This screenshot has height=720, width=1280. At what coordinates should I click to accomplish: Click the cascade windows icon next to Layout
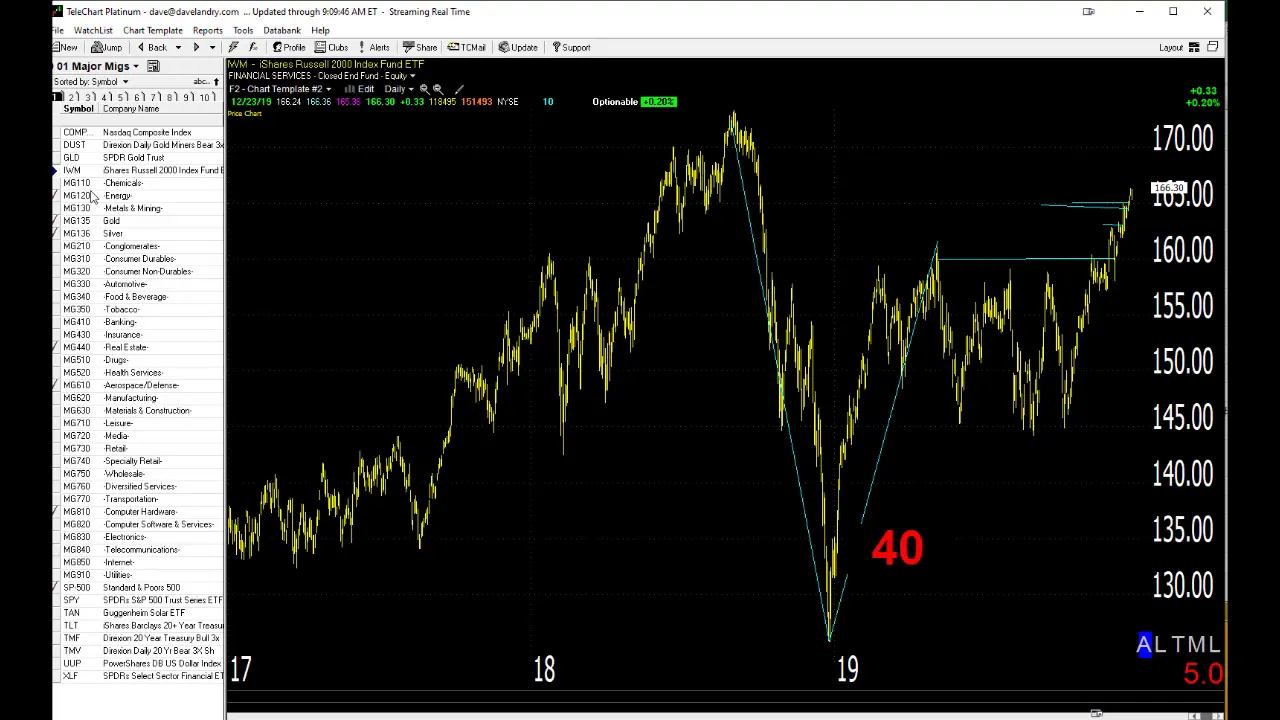coord(1212,47)
